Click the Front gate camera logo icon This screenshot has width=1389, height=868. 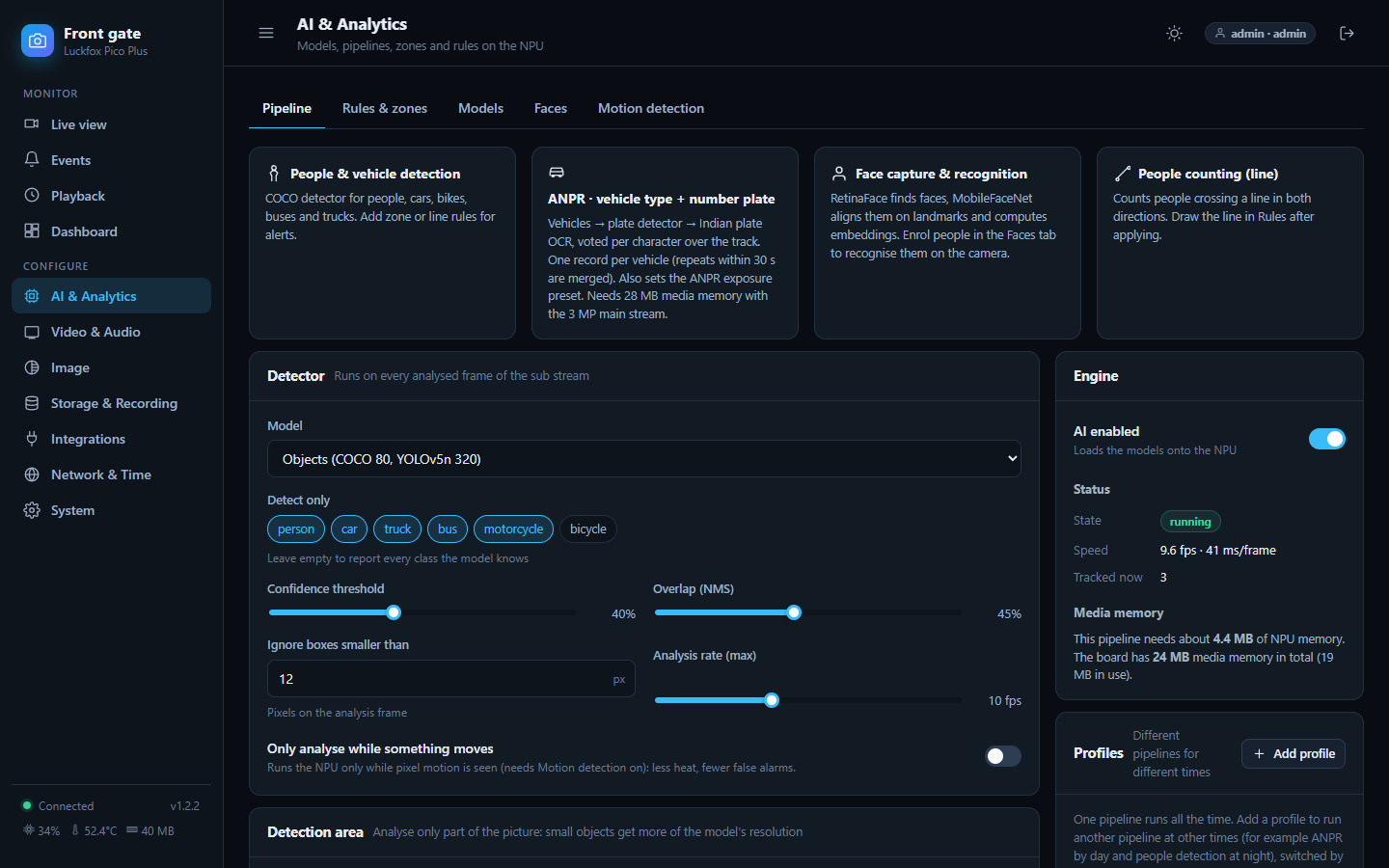tap(38, 41)
